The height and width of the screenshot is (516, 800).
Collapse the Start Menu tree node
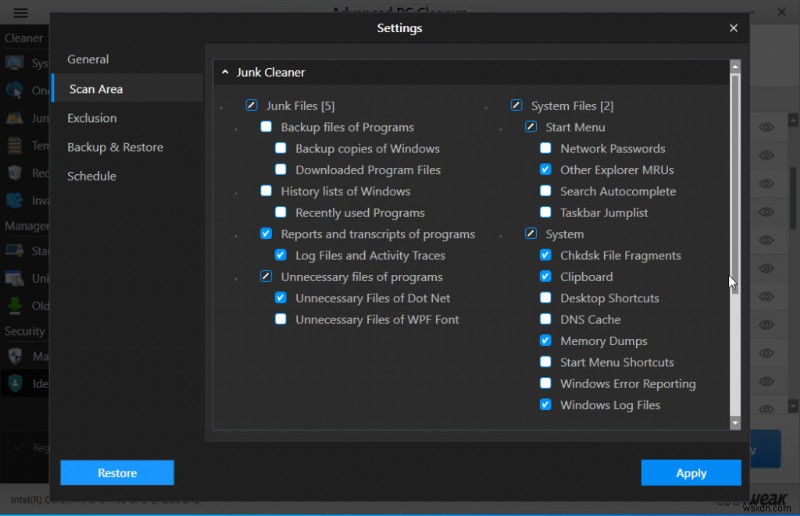pos(501,129)
